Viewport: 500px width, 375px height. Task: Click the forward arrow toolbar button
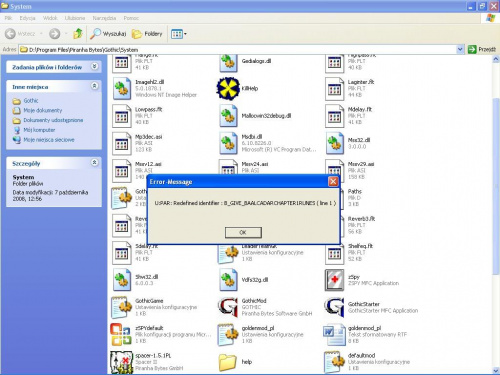pos(55,34)
